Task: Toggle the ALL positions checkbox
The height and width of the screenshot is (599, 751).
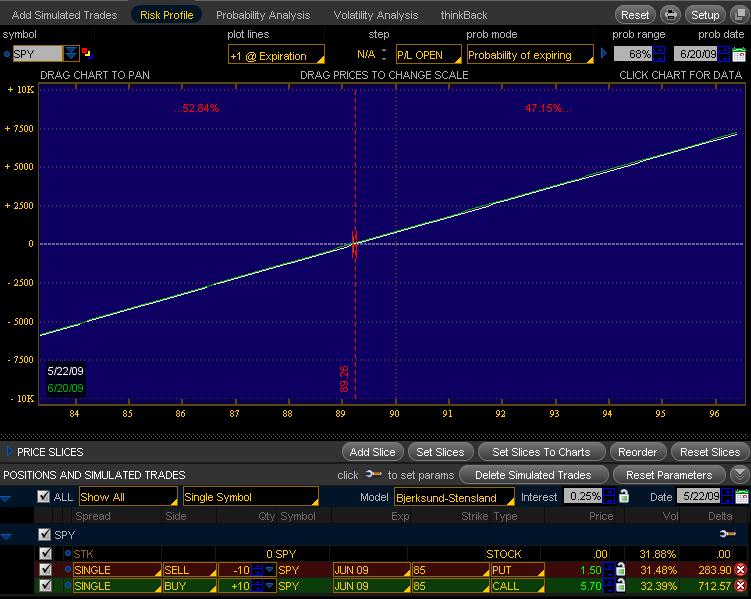Action: pyautogui.click(x=43, y=497)
